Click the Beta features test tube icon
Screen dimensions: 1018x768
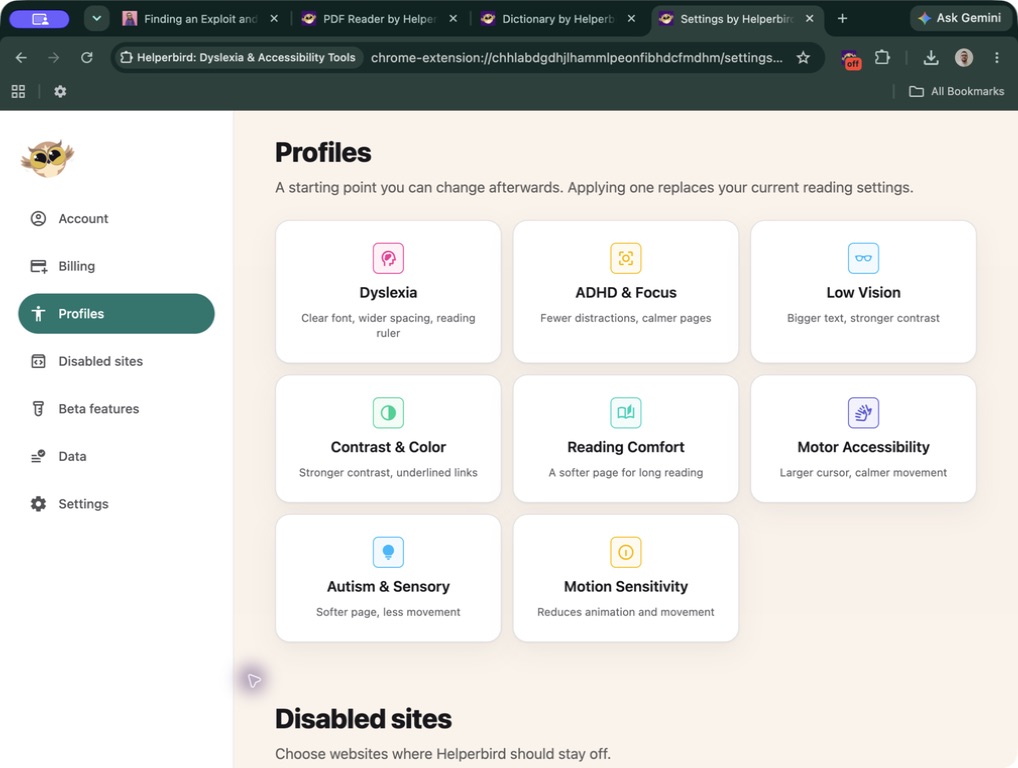[38, 408]
